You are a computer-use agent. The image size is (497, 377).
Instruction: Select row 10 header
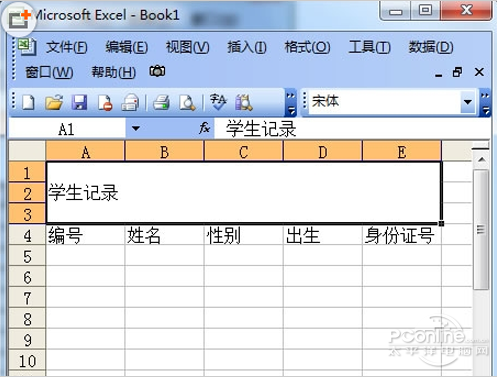tap(27, 361)
